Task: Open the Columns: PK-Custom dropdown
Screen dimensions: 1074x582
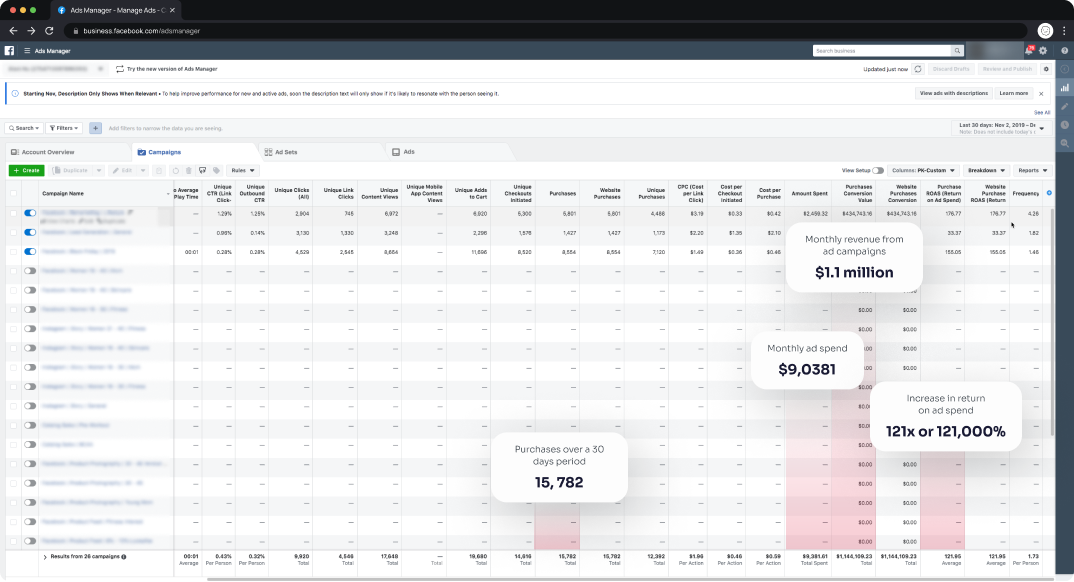Action: 922,170
